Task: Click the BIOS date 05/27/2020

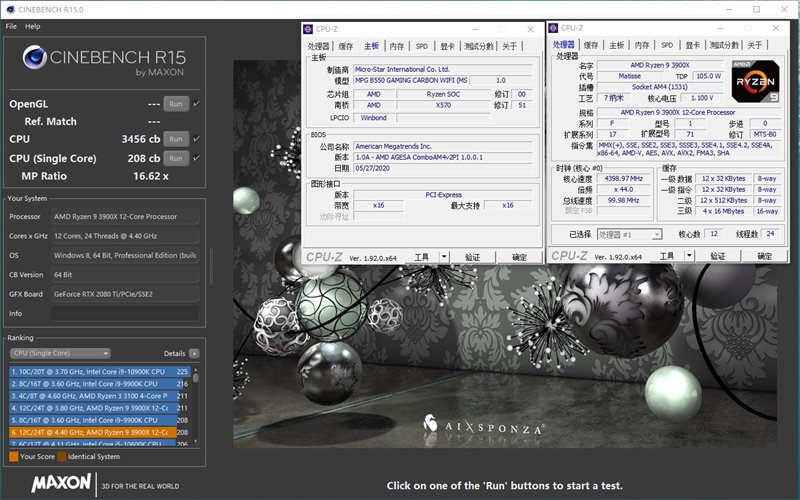Action: (443, 168)
